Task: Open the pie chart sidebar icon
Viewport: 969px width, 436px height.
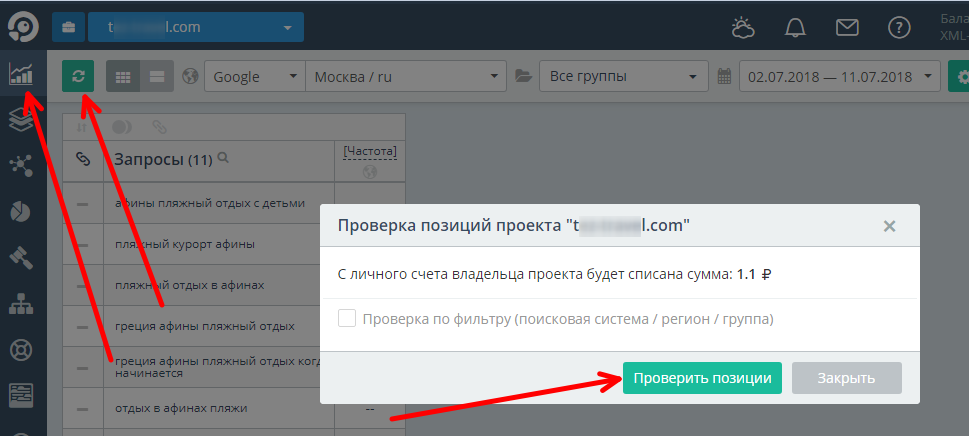Action: tap(21, 211)
